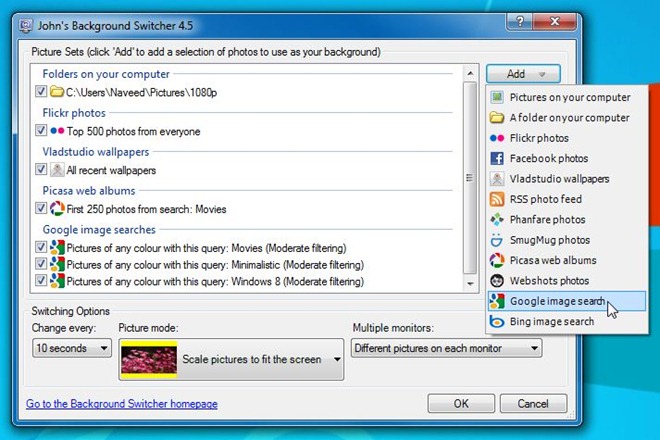Click the app icon in the title bar

coord(26,26)
